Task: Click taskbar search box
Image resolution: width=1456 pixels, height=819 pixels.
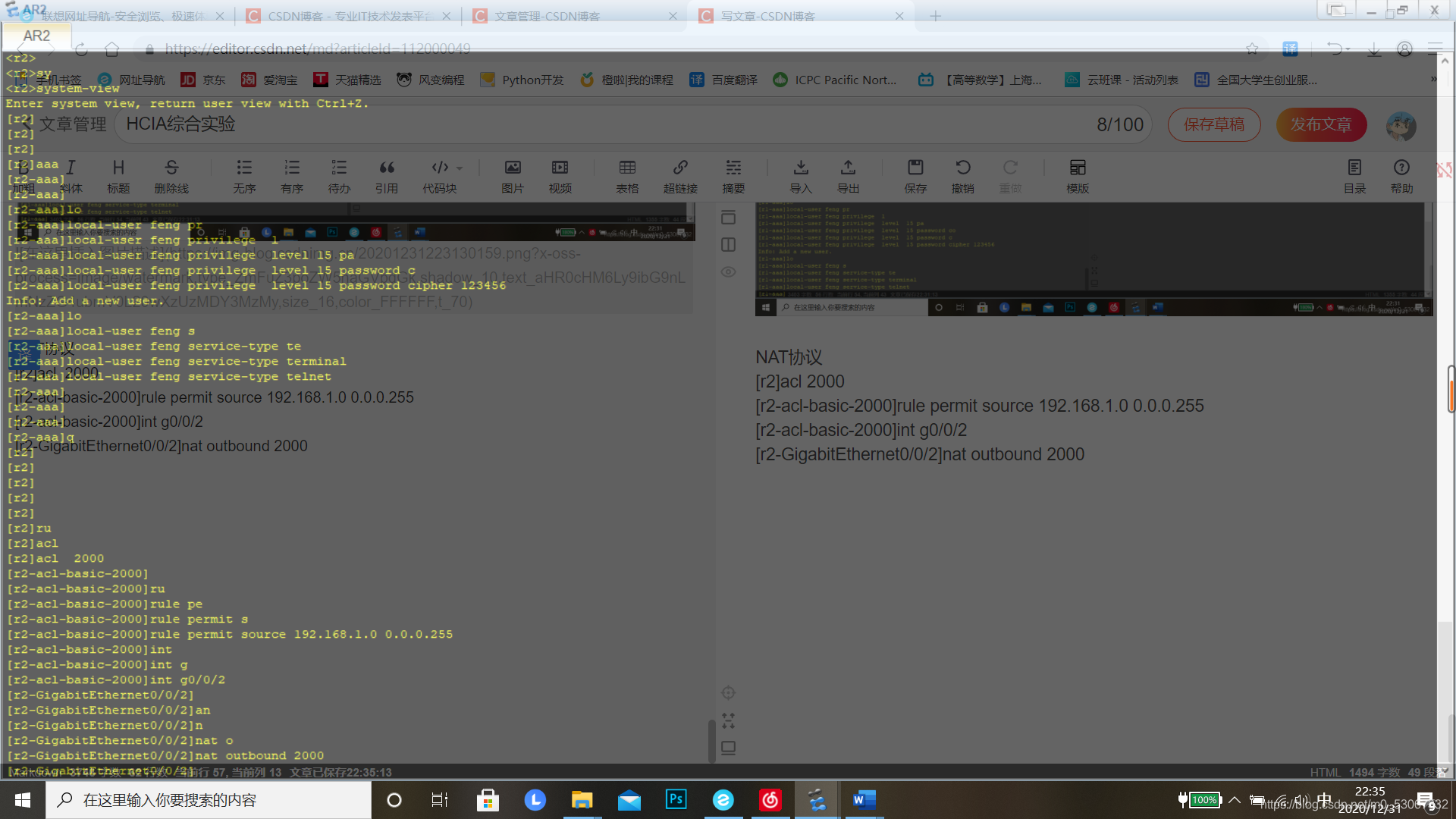Action: click(x=209, y=800)
